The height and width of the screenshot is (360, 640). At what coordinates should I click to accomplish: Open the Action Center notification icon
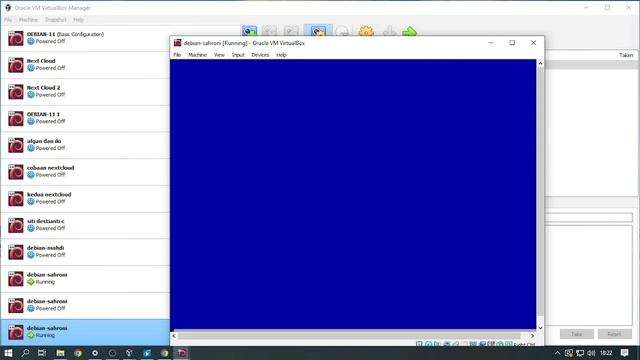click(624, 353)
